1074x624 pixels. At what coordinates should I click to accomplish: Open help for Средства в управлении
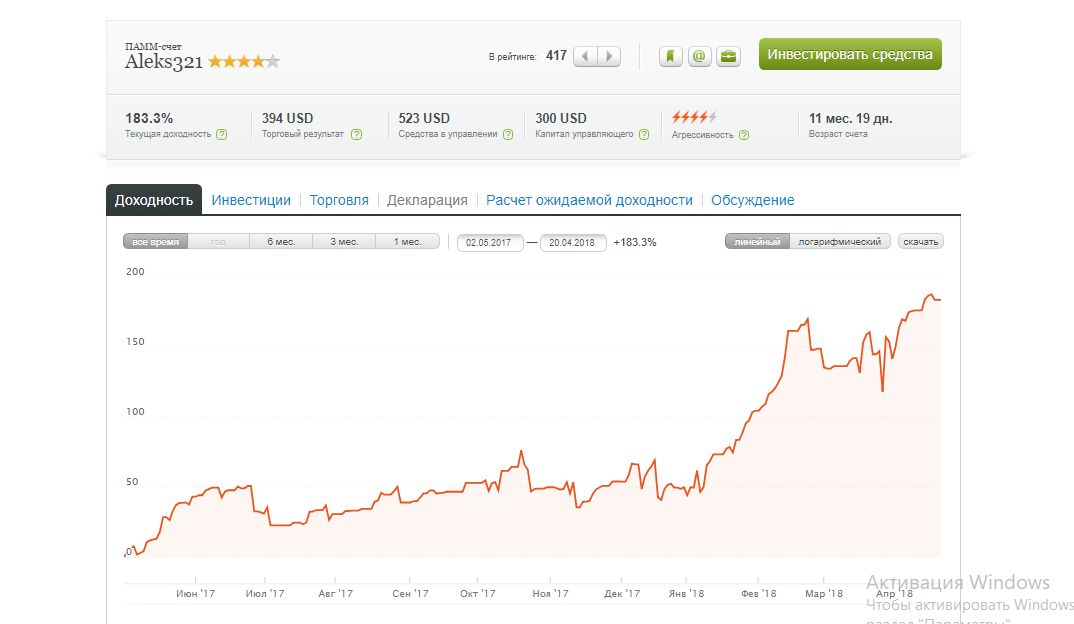point(508,134)
